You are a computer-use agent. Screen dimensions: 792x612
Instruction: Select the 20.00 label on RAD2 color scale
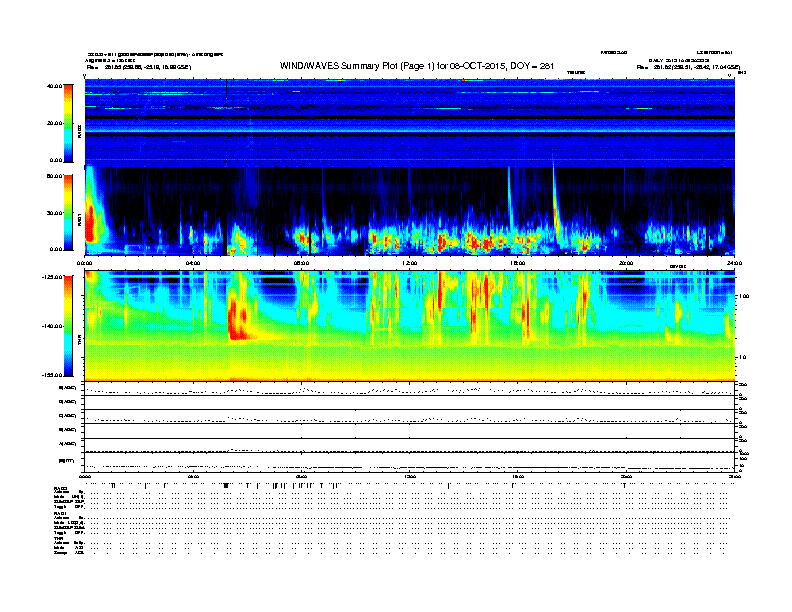[x=54, y=123]
